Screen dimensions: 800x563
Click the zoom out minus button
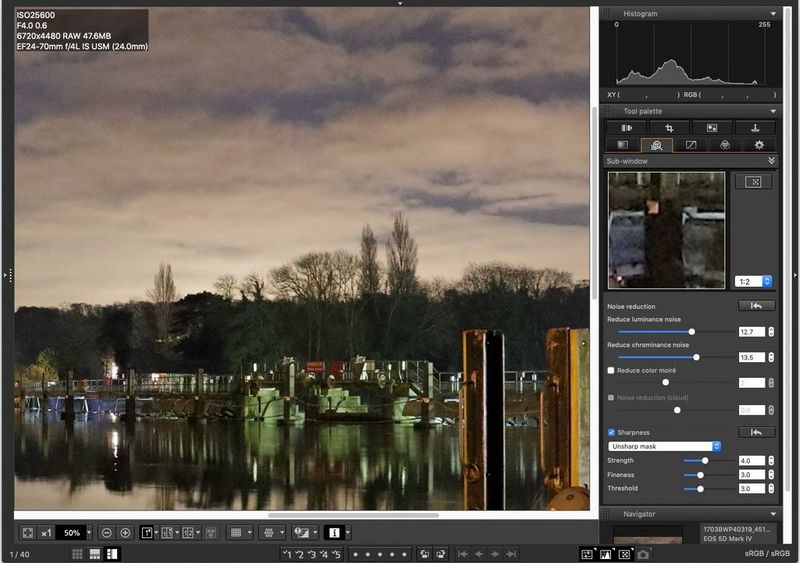coord(106,533)
